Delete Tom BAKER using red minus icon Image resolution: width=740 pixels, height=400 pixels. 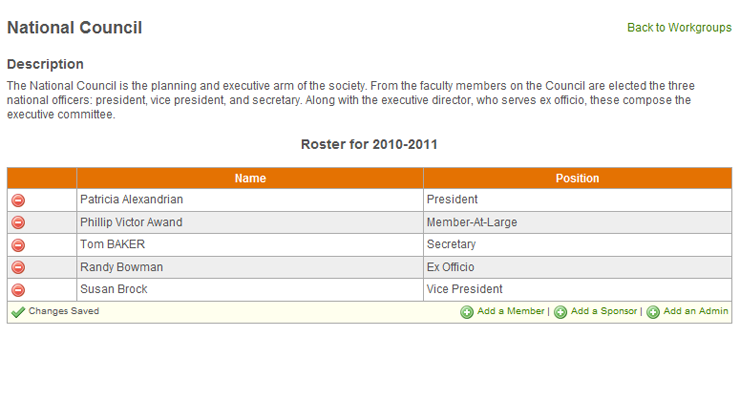[x=18, y=245]
